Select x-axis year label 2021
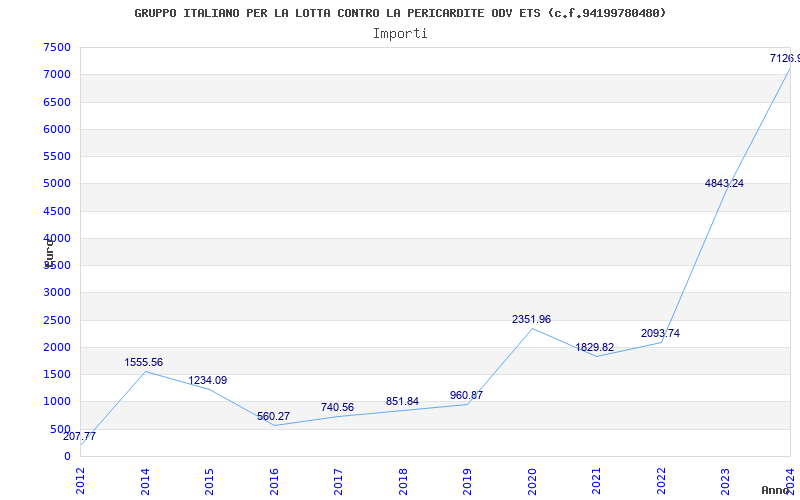Viewport: 800px width, 500px height. click(x=596, y=481)
